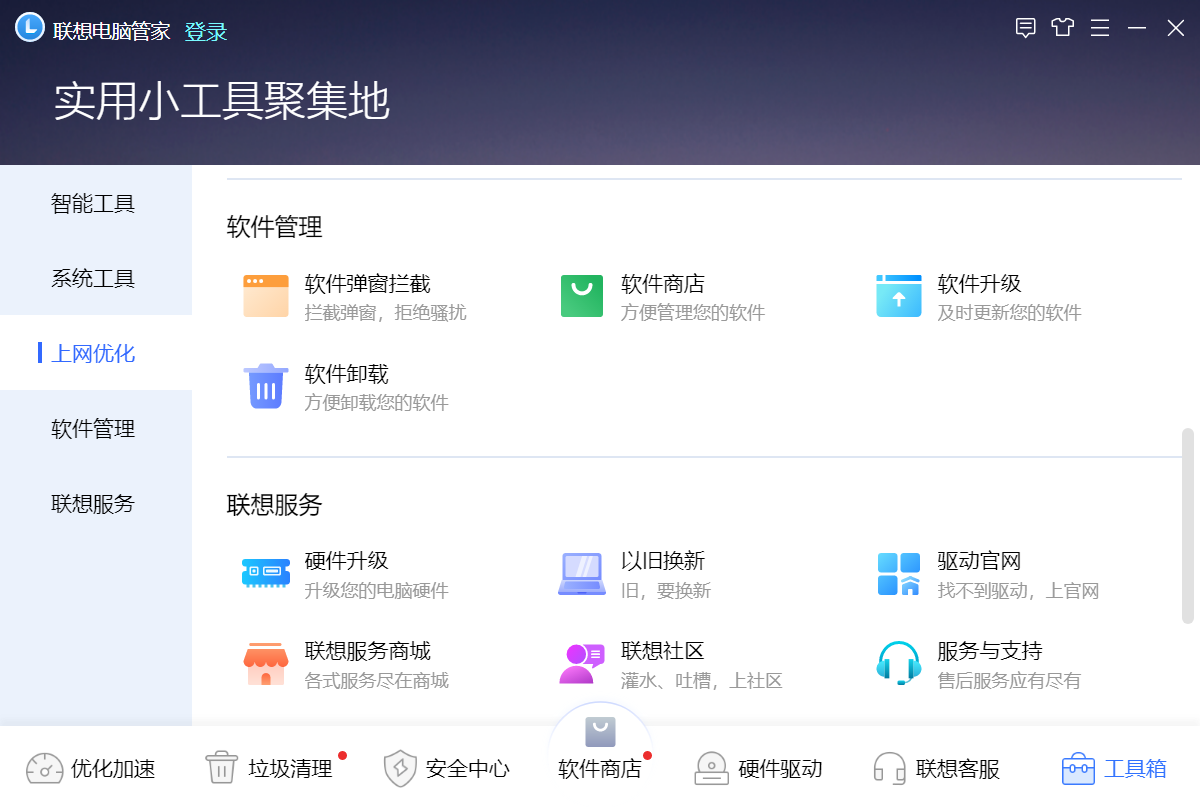The image size is (1200, 810).
Task: Click the description 及时更新您的软件
Action: (x=1010, y=313)
